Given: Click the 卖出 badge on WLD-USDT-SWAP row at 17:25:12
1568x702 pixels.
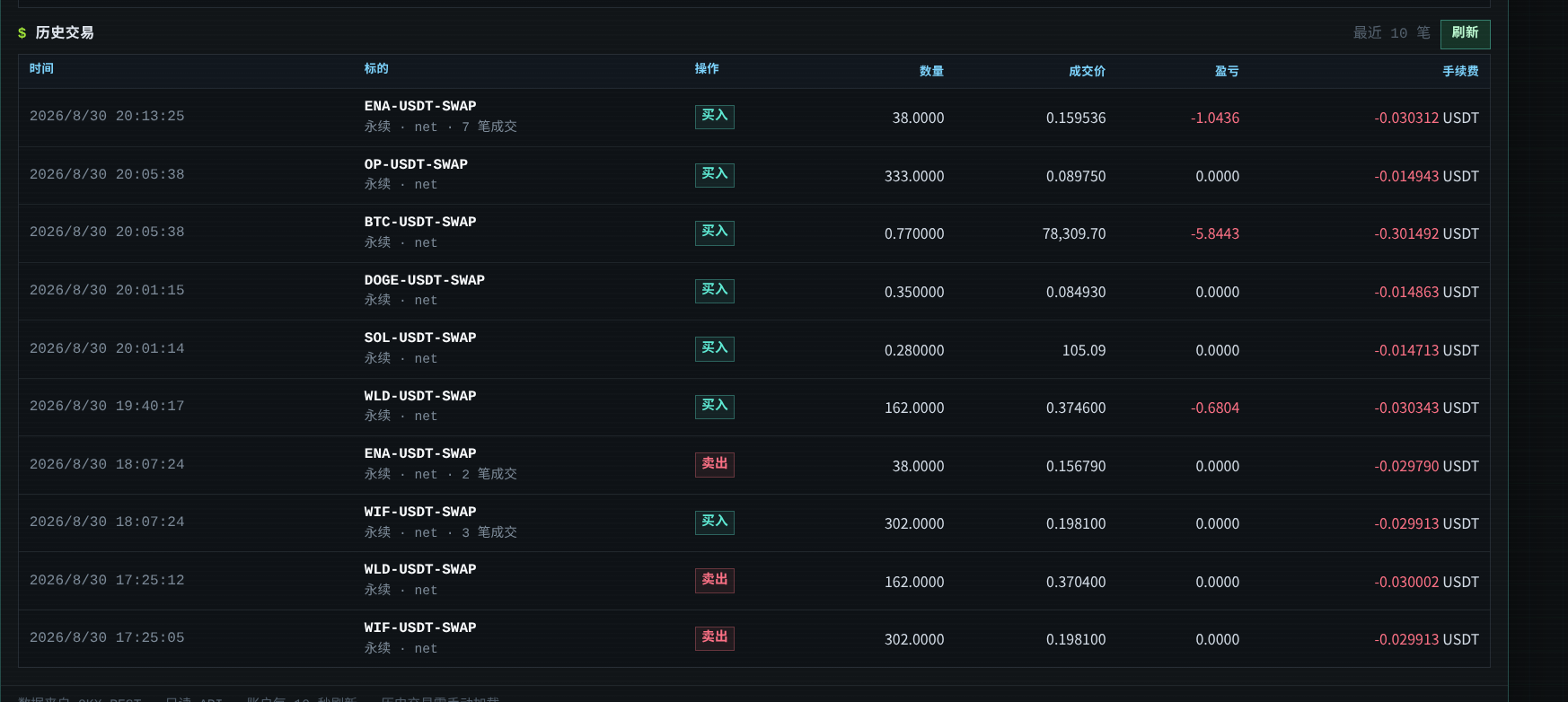Looking at the screenshot, I should pyautogui.click(x=714, y=580).
